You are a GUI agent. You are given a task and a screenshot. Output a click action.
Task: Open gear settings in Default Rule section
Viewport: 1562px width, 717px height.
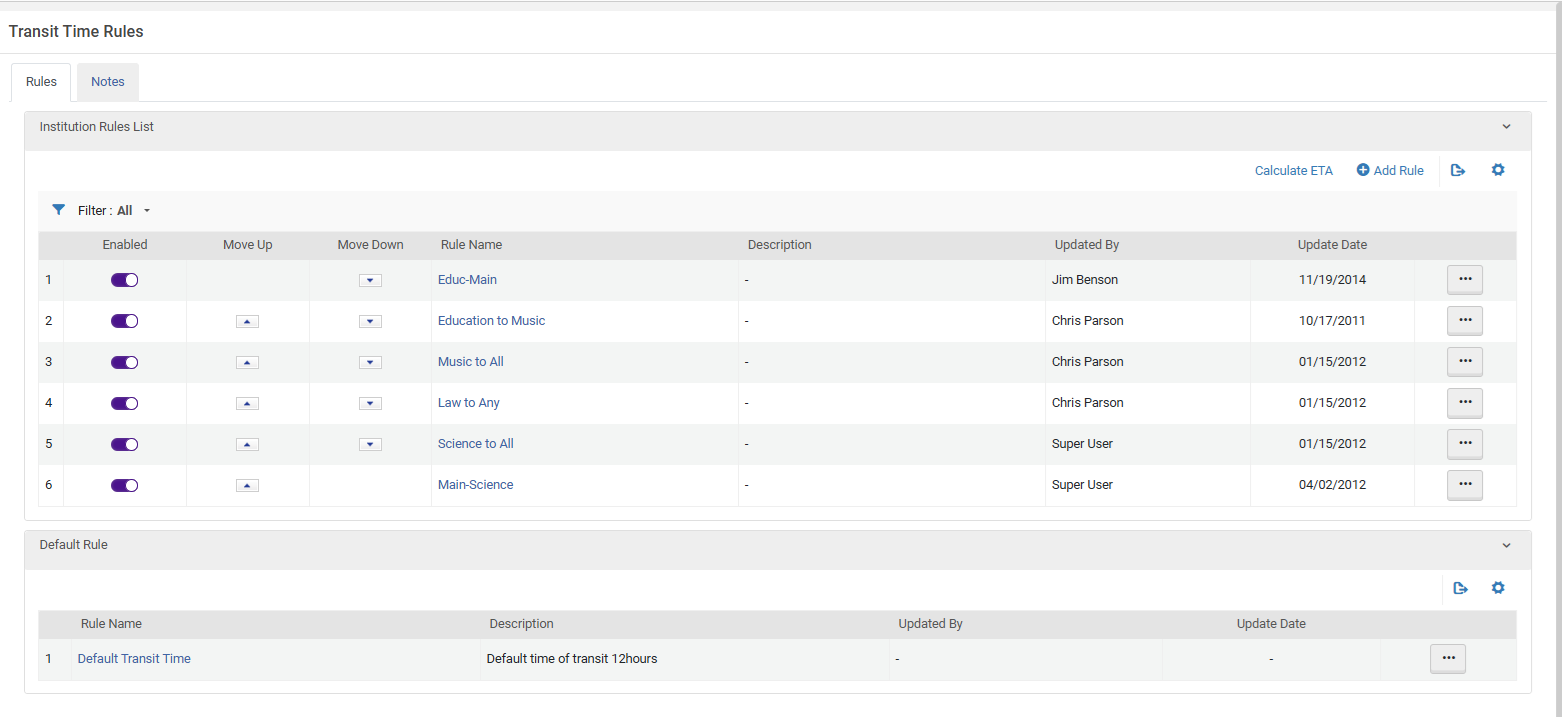1497,589
